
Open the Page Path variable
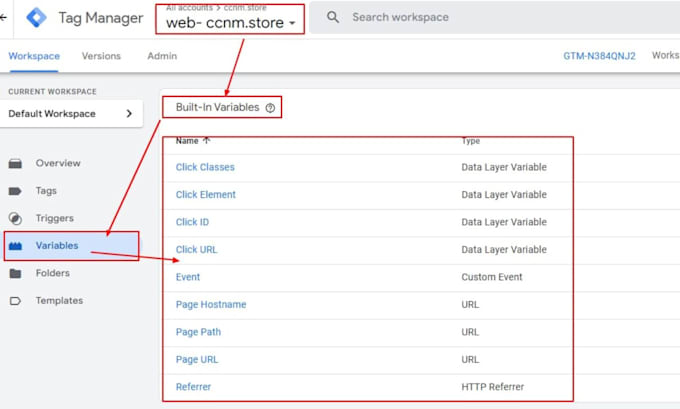(x=198, y=332)
